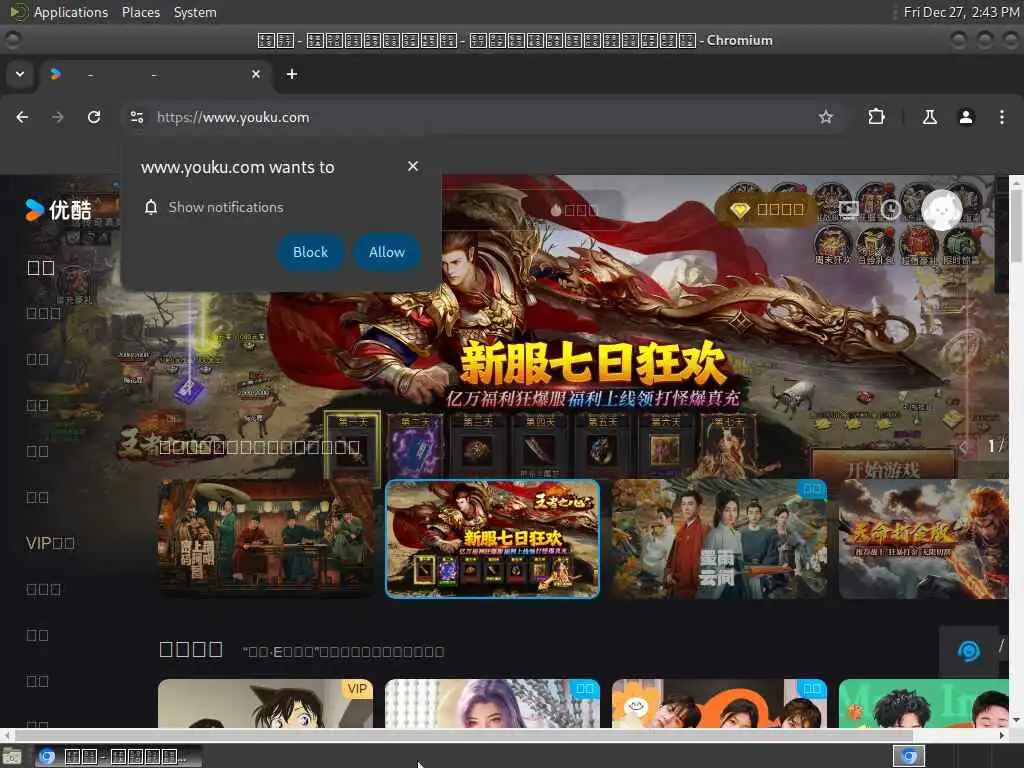The width and height of the screenshot is (1024, 768).
Task: View site information for youku.com
Action: [x=137, y=117]
